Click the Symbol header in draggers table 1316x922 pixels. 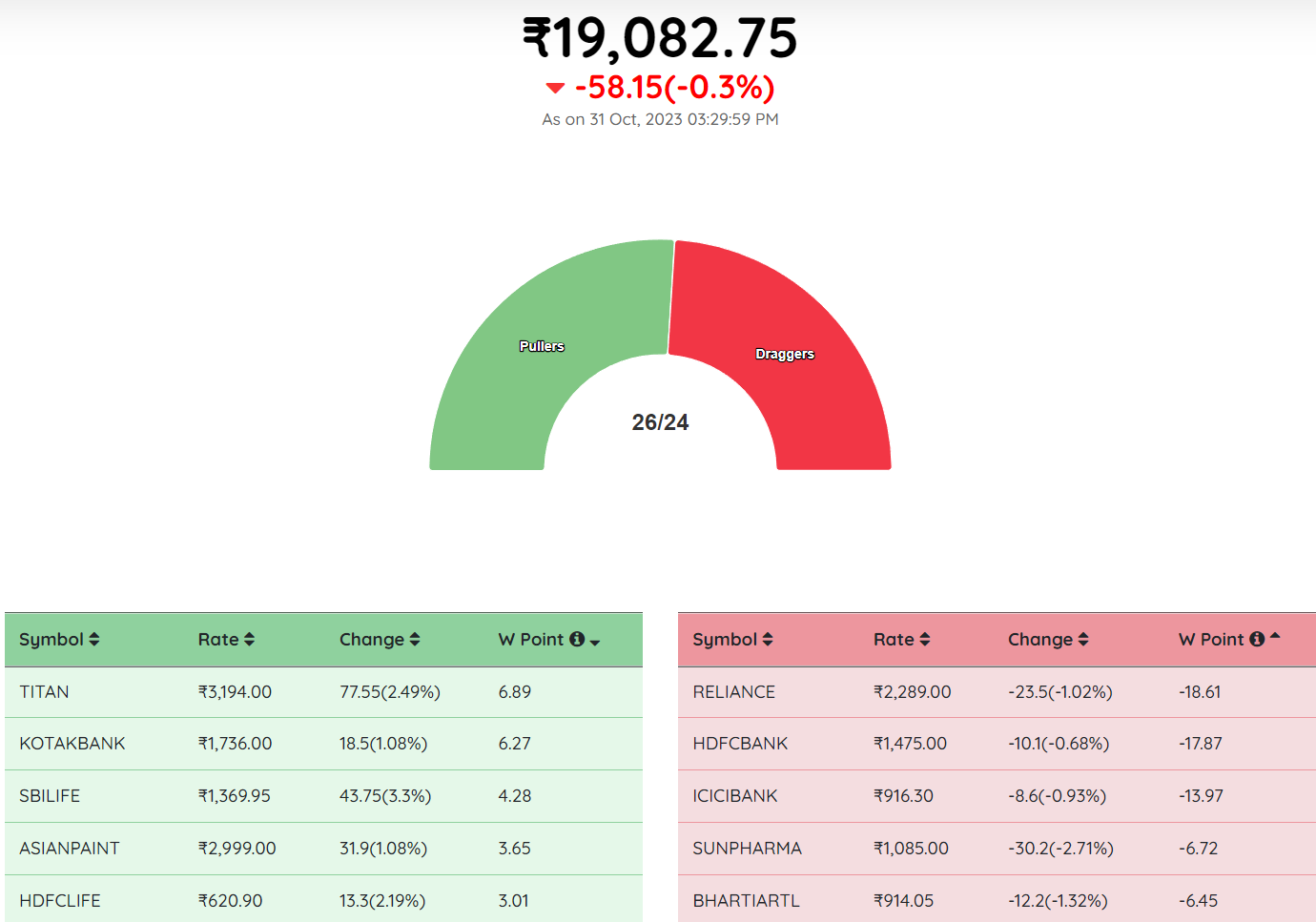tap(725, 640)
